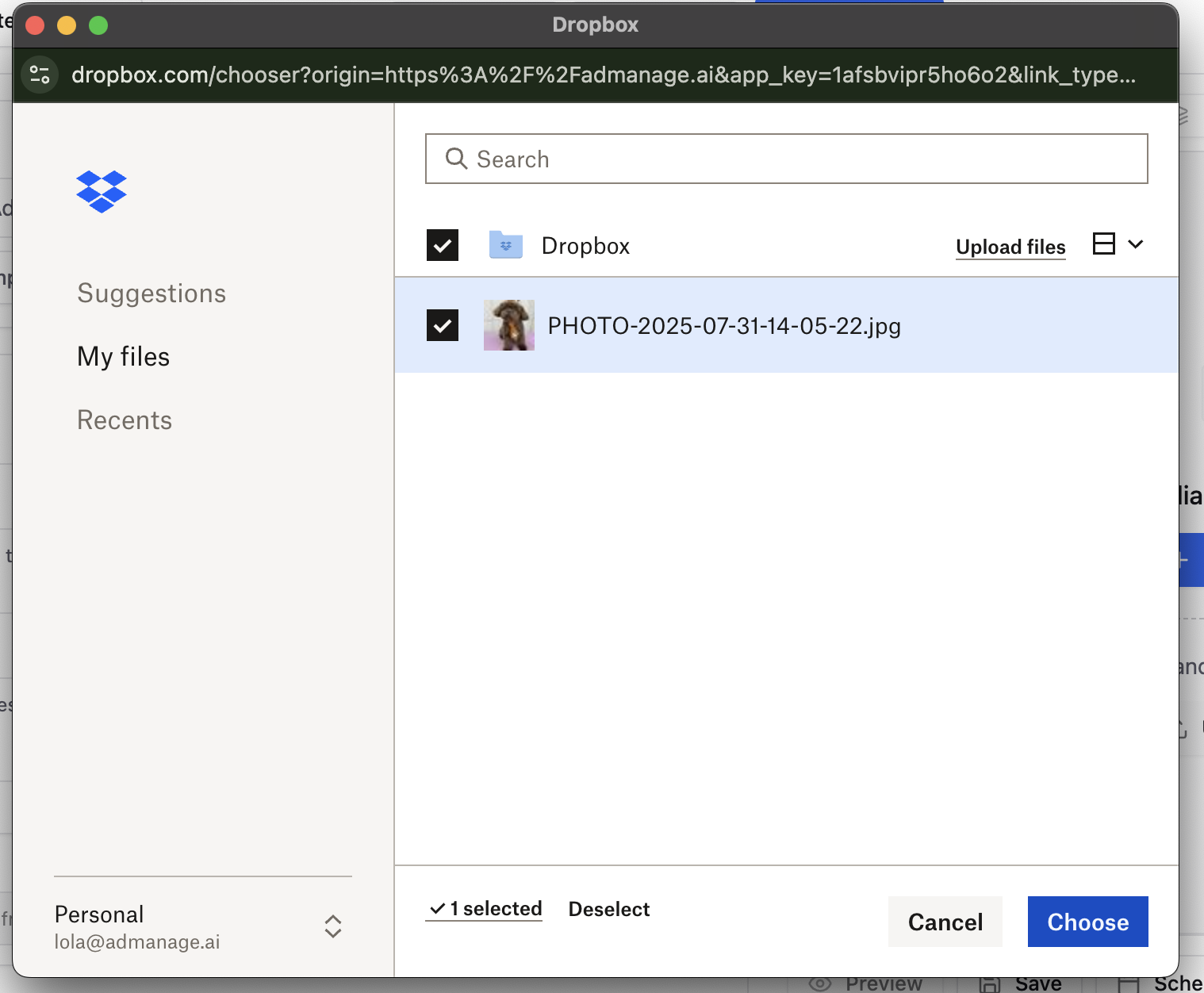This screenshot has height=993, width=1204.
Task: Open site settings icon in address bar
Action: [x=40, y=75]
